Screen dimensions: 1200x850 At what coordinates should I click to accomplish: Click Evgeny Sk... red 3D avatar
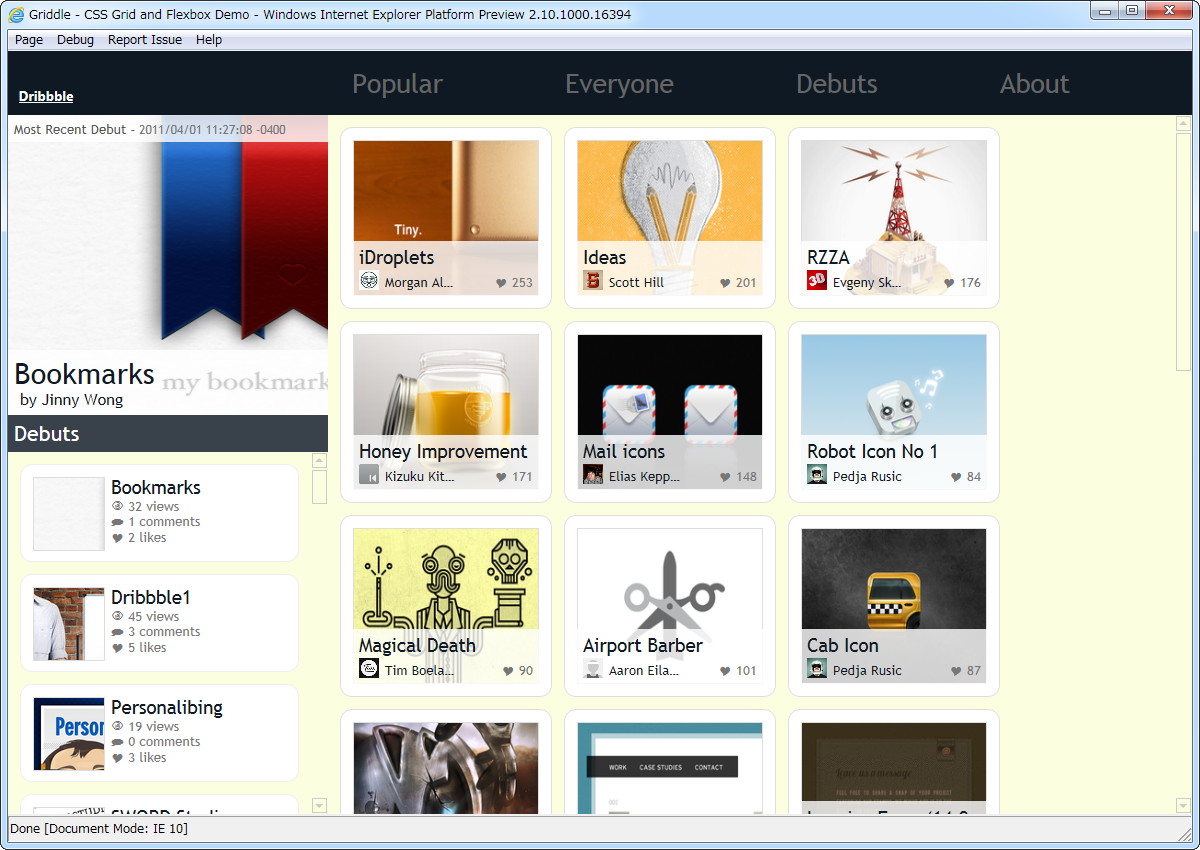pos(817,281)
